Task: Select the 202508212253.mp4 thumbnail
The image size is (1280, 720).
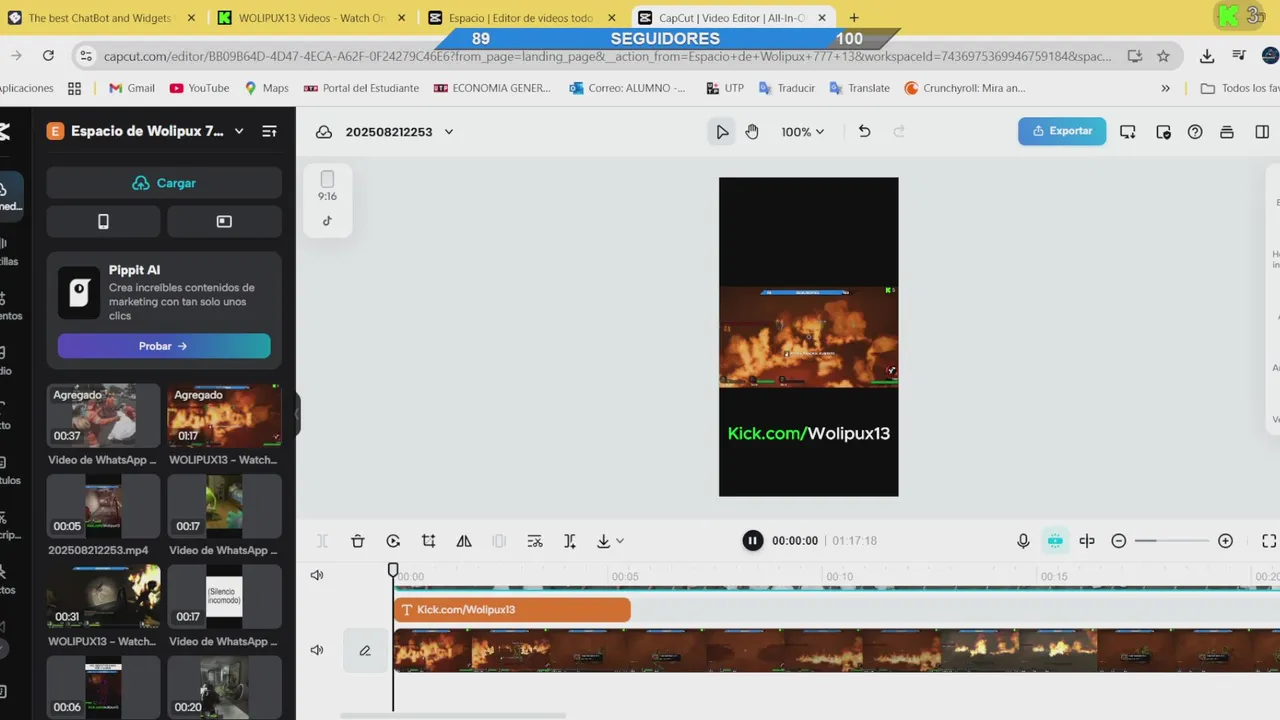Action: (103, 506)
